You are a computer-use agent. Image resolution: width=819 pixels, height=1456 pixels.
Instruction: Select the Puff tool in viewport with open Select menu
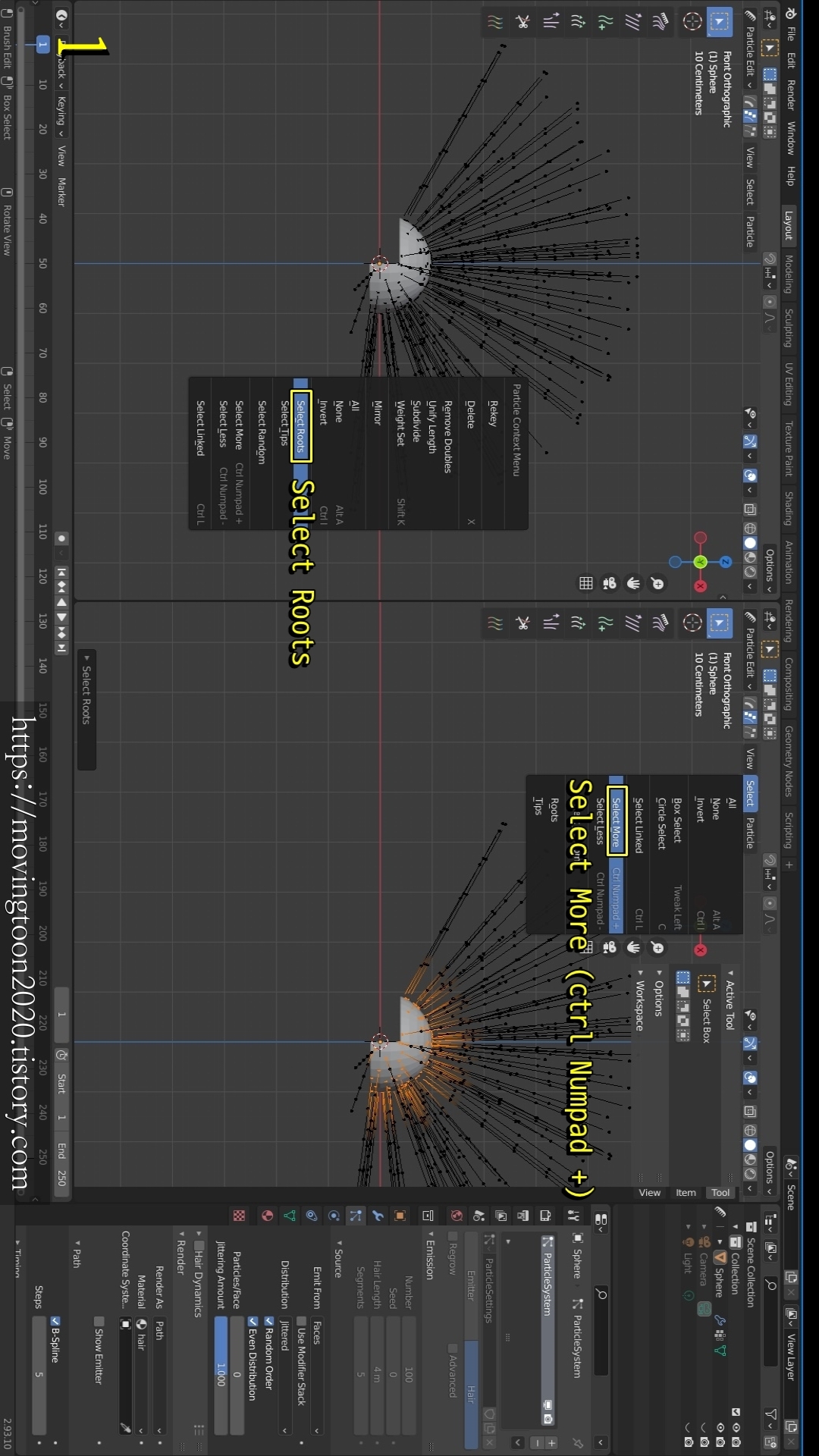(551, 623)
